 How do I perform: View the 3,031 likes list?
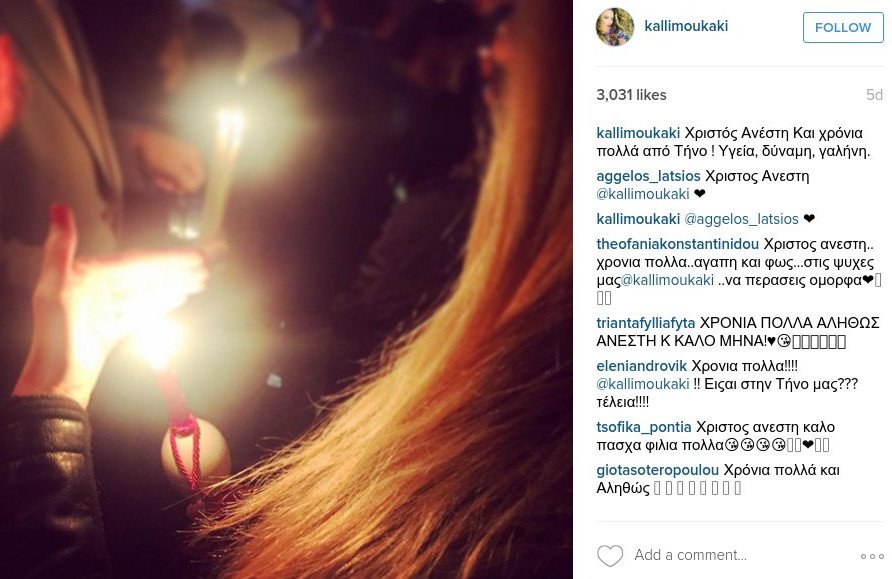coord(631,95)
